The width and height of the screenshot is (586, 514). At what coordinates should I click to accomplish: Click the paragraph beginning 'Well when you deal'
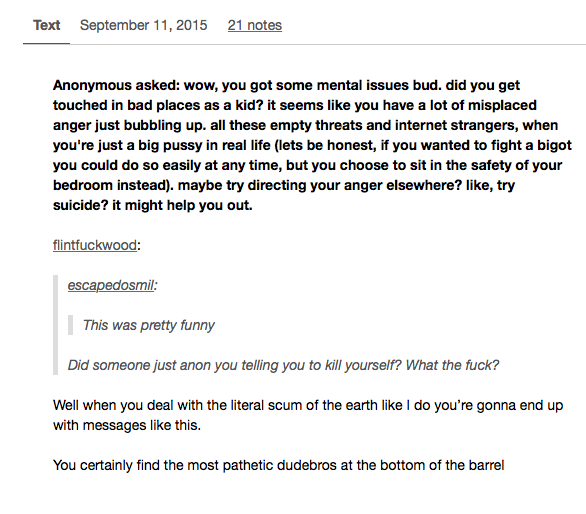tap(308, 415)
